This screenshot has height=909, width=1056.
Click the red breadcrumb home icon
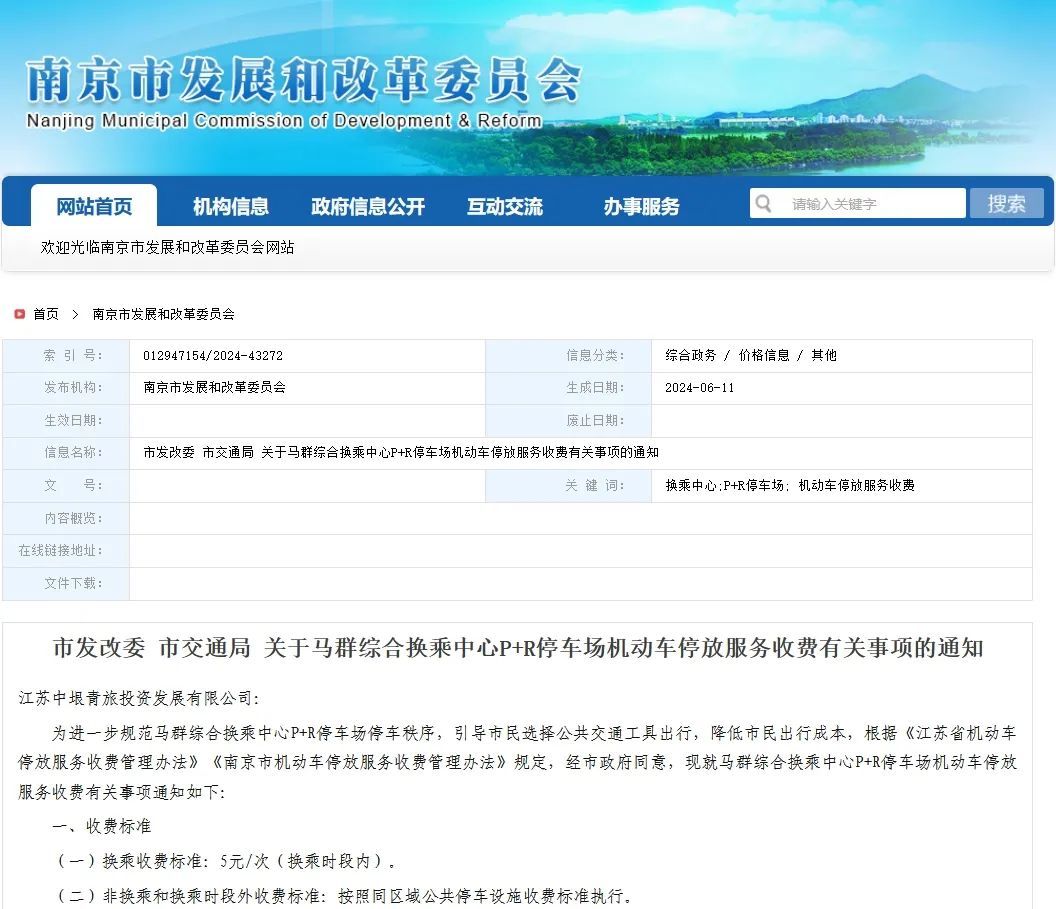(x=20, y=314)
